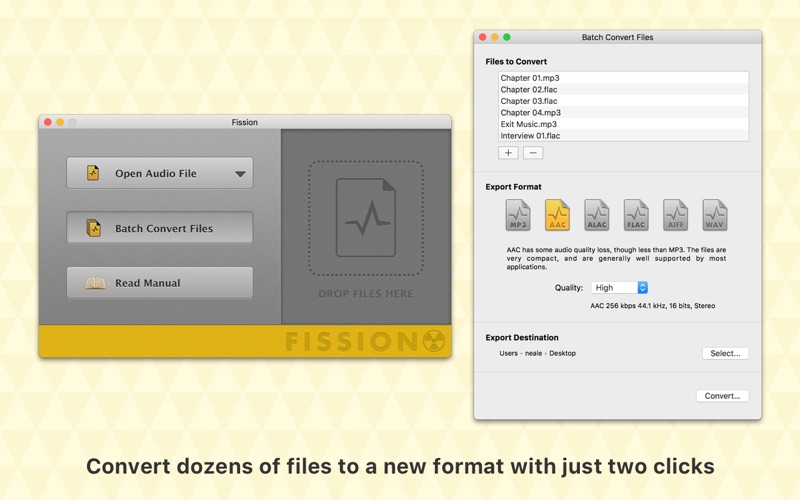Click Select… to choose export destination

click(725, 353)
